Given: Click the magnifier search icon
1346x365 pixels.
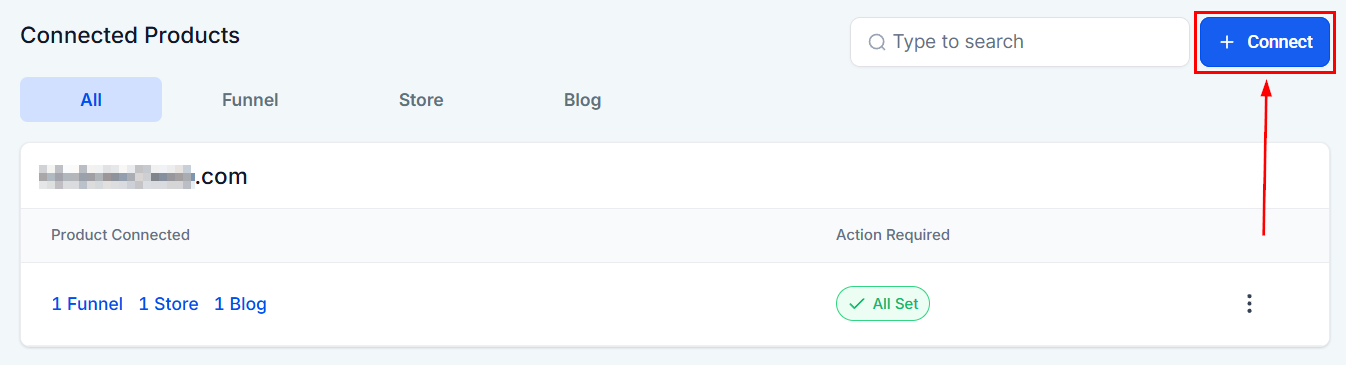Looking at the screenshot, I should [877, 42].
